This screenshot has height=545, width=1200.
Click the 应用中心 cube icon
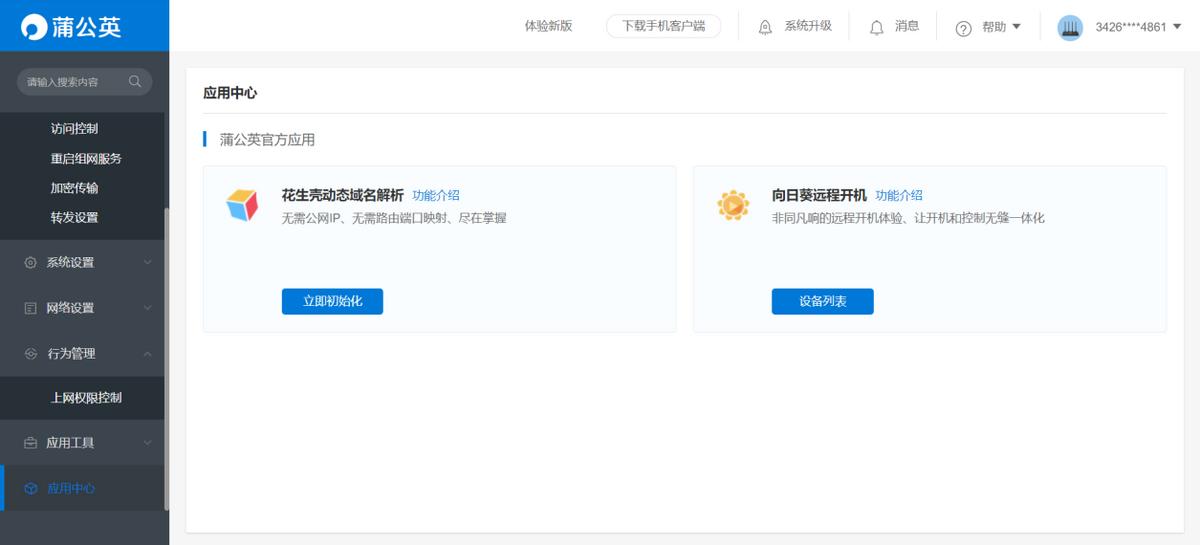30,489
